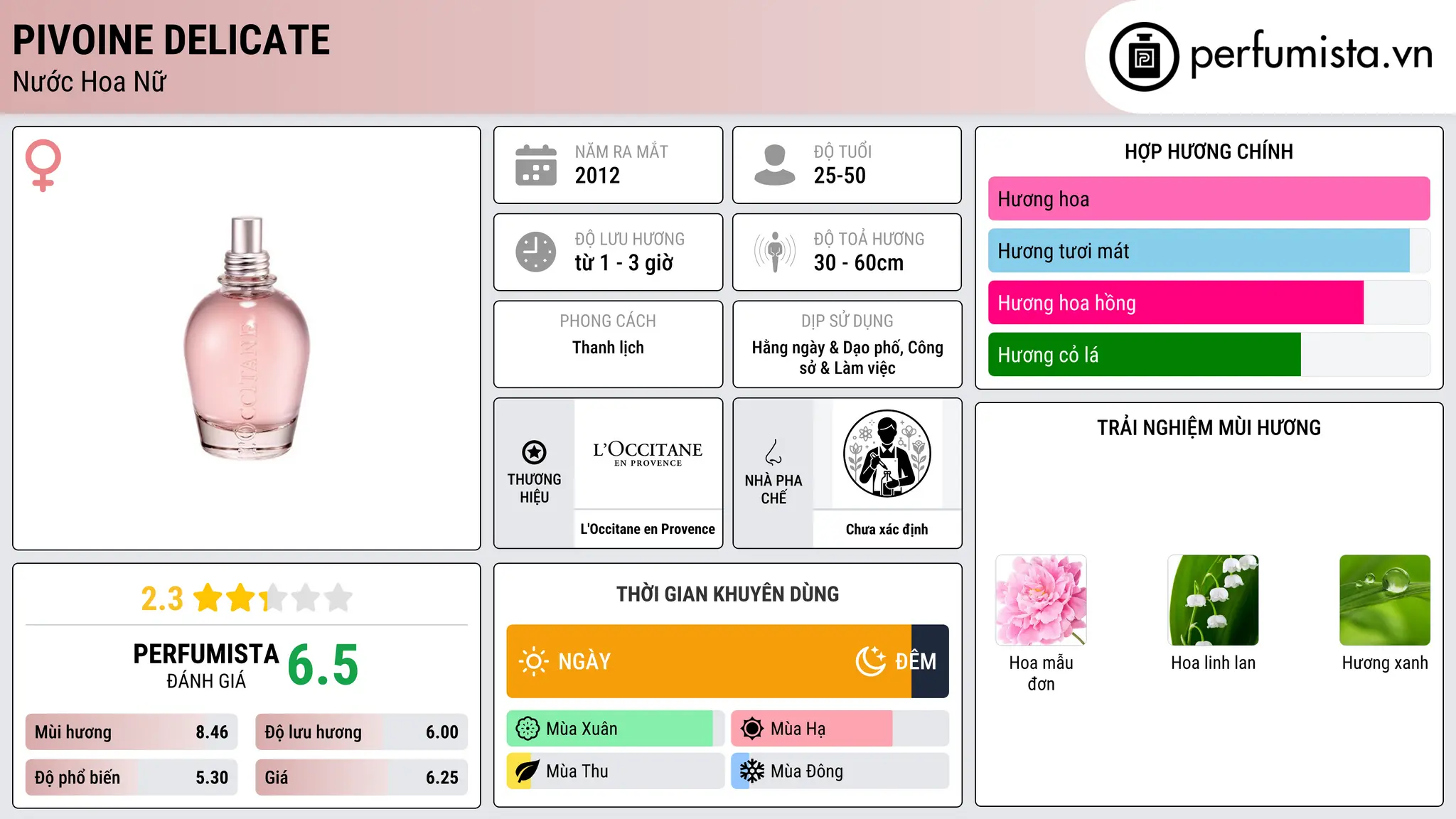Click the PIVOINE DELICATE title
The height and width of the screenshot is (819, 1456).
tap(171, 40)
